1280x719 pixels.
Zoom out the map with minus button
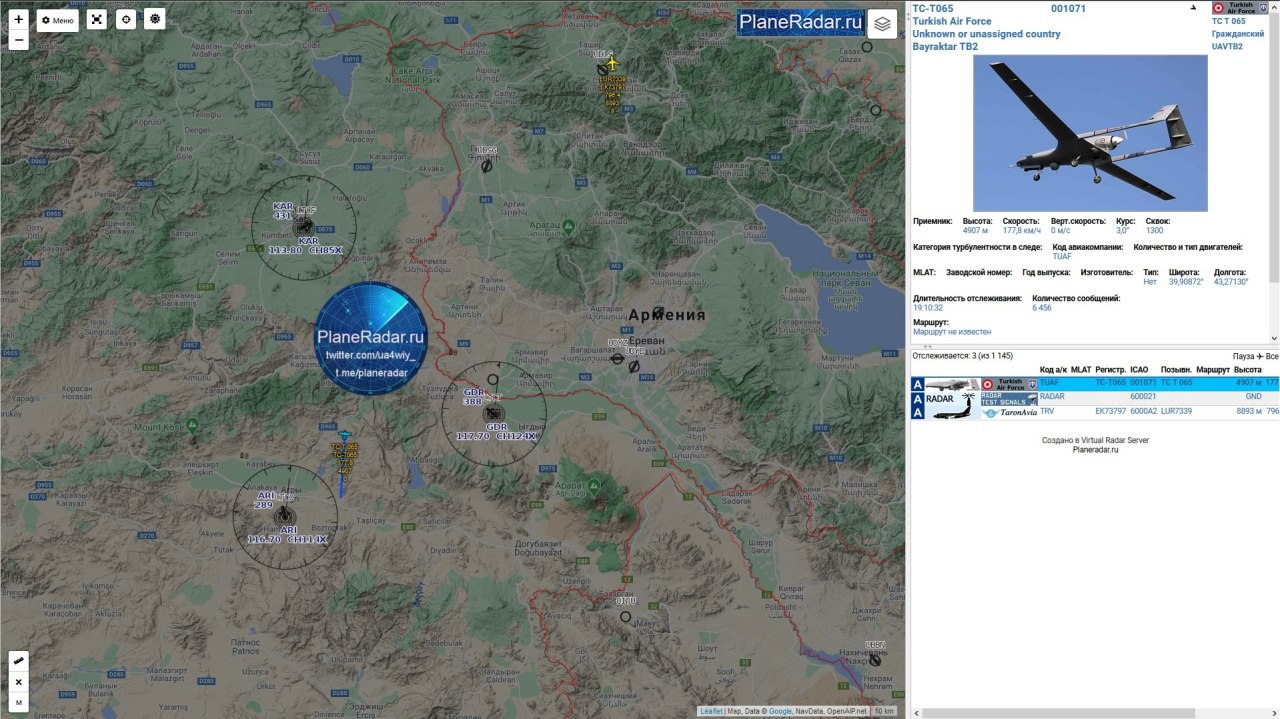[x=18, y=40]
